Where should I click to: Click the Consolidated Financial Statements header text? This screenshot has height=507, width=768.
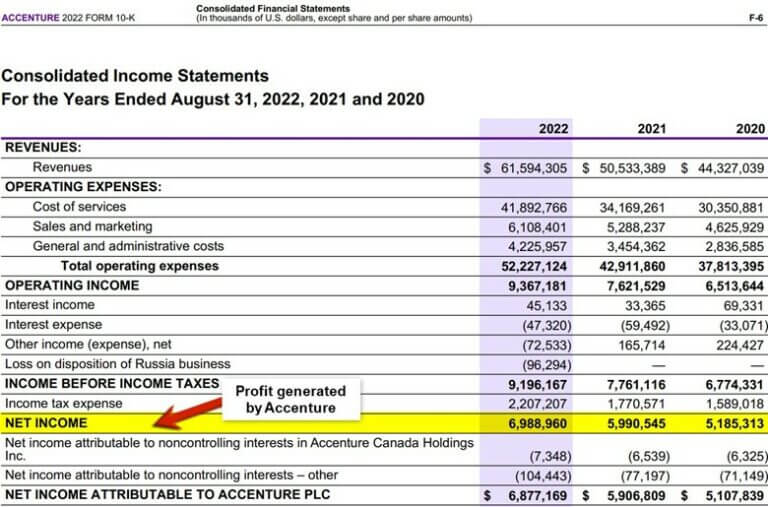pyautogui.click(x=273, y=8)
